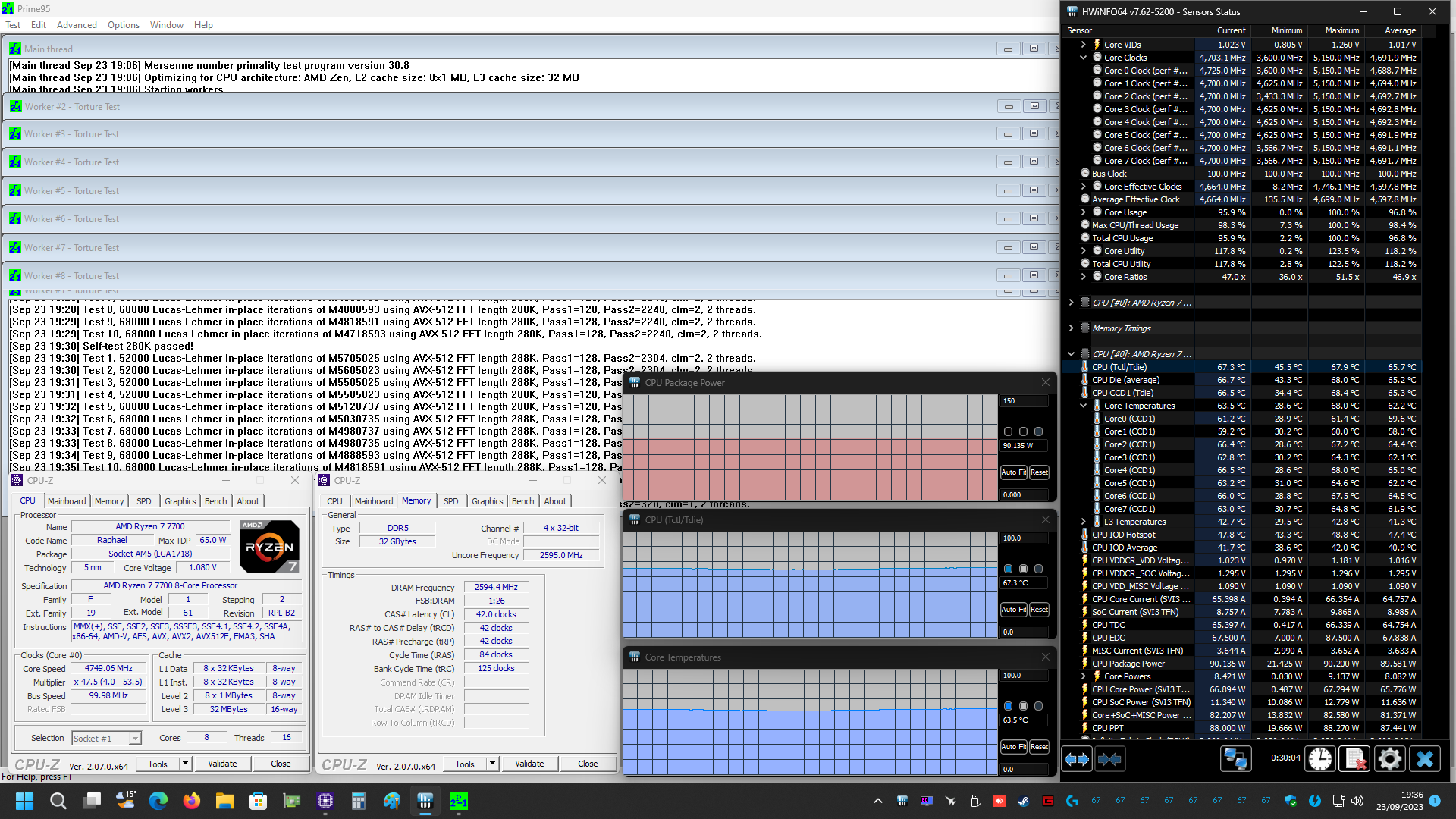Click Windows Start button
Viewport: 1456px width, 819px height.
coord(24,800)
